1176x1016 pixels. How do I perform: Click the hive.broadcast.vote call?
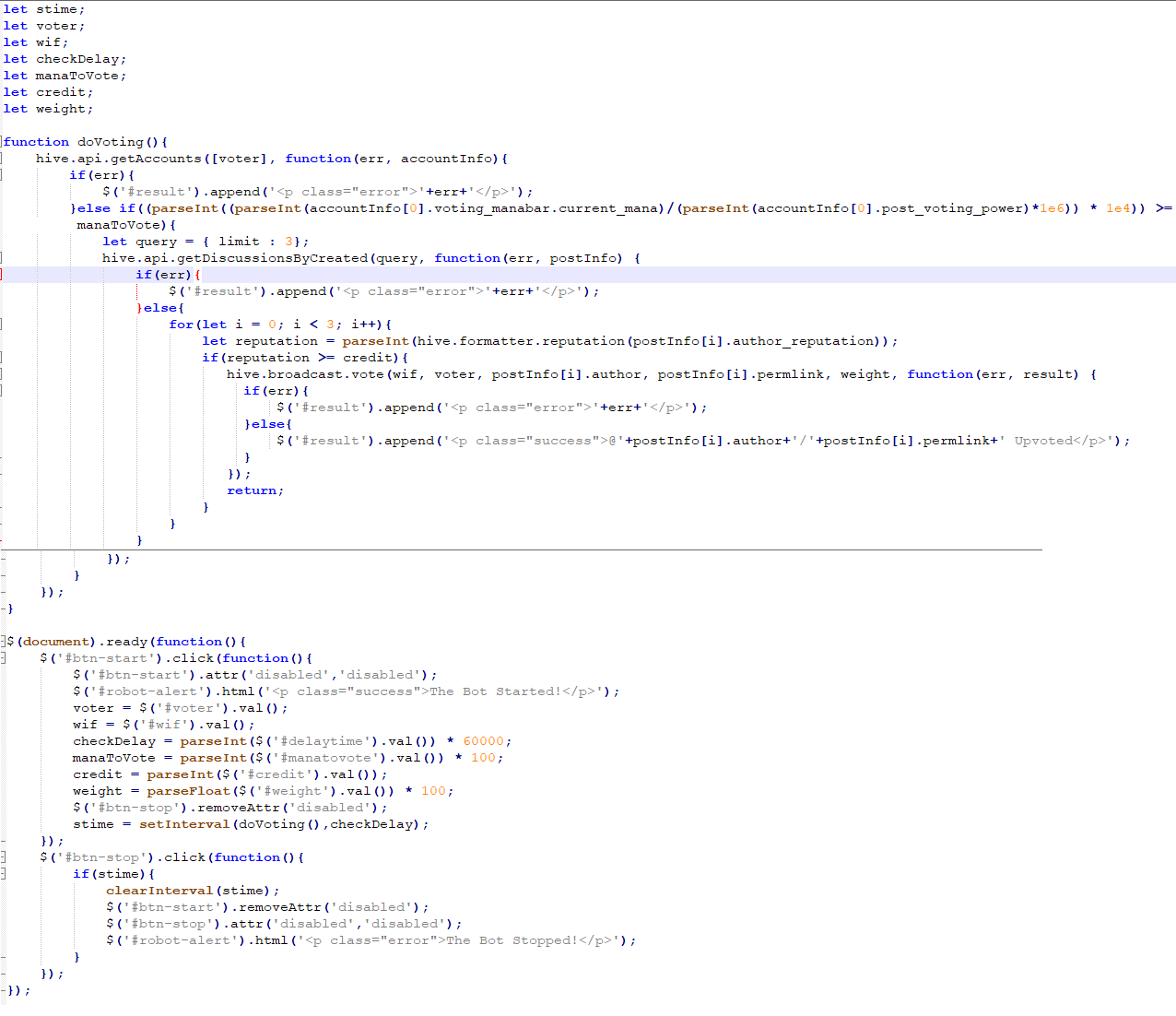pyautogui.click(x=305, y=374)
